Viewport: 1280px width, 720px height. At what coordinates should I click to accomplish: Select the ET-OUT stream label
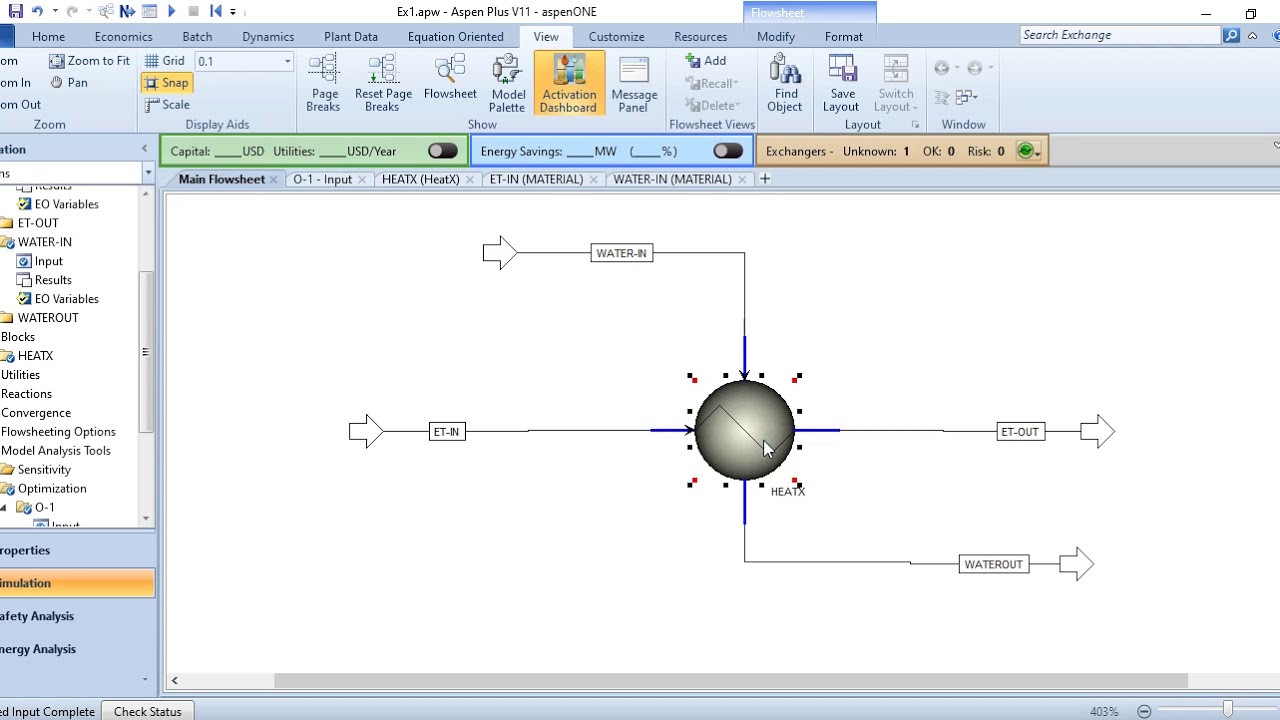click(x=1020, y=432)
